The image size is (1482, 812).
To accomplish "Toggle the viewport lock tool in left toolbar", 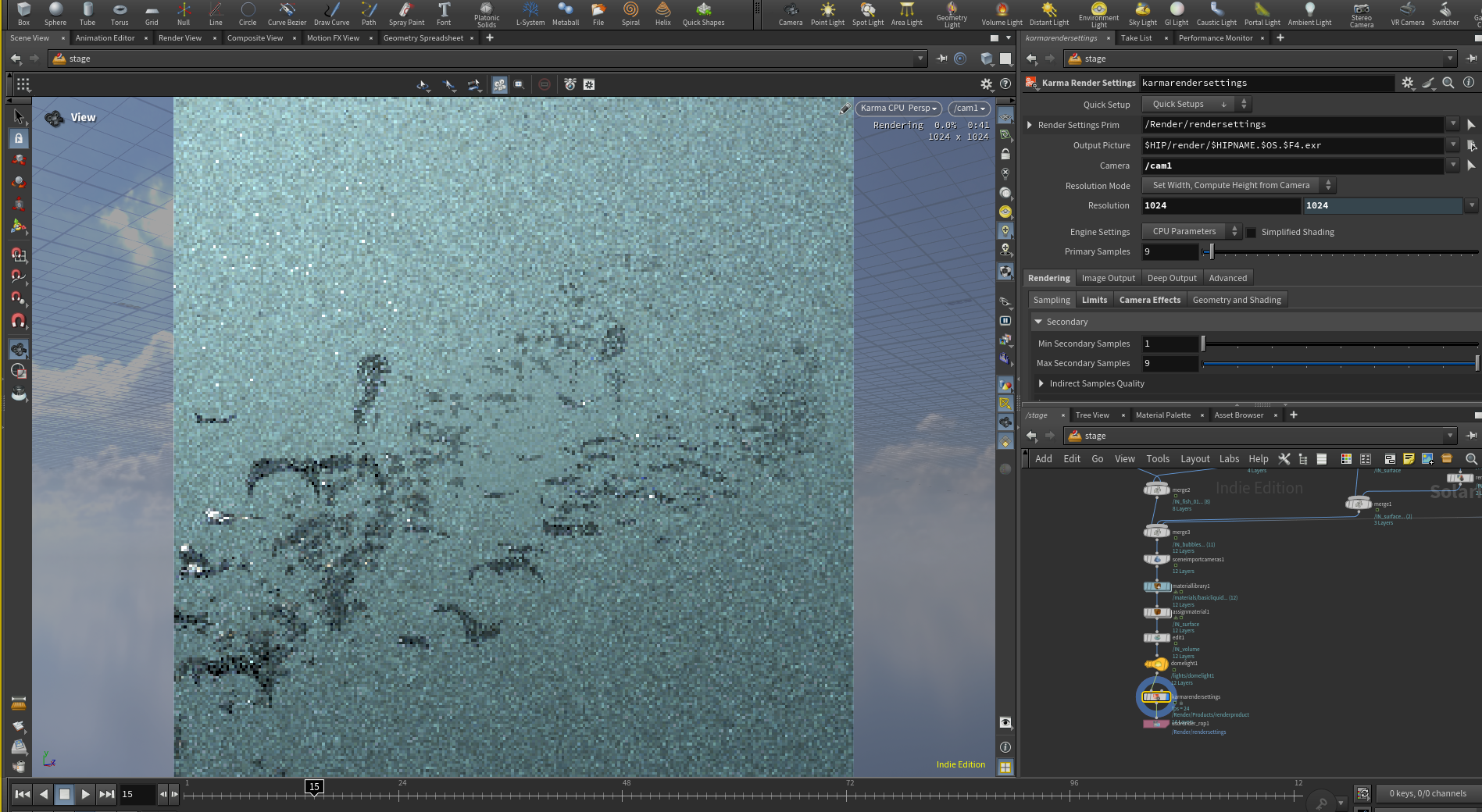I will 19,138.
